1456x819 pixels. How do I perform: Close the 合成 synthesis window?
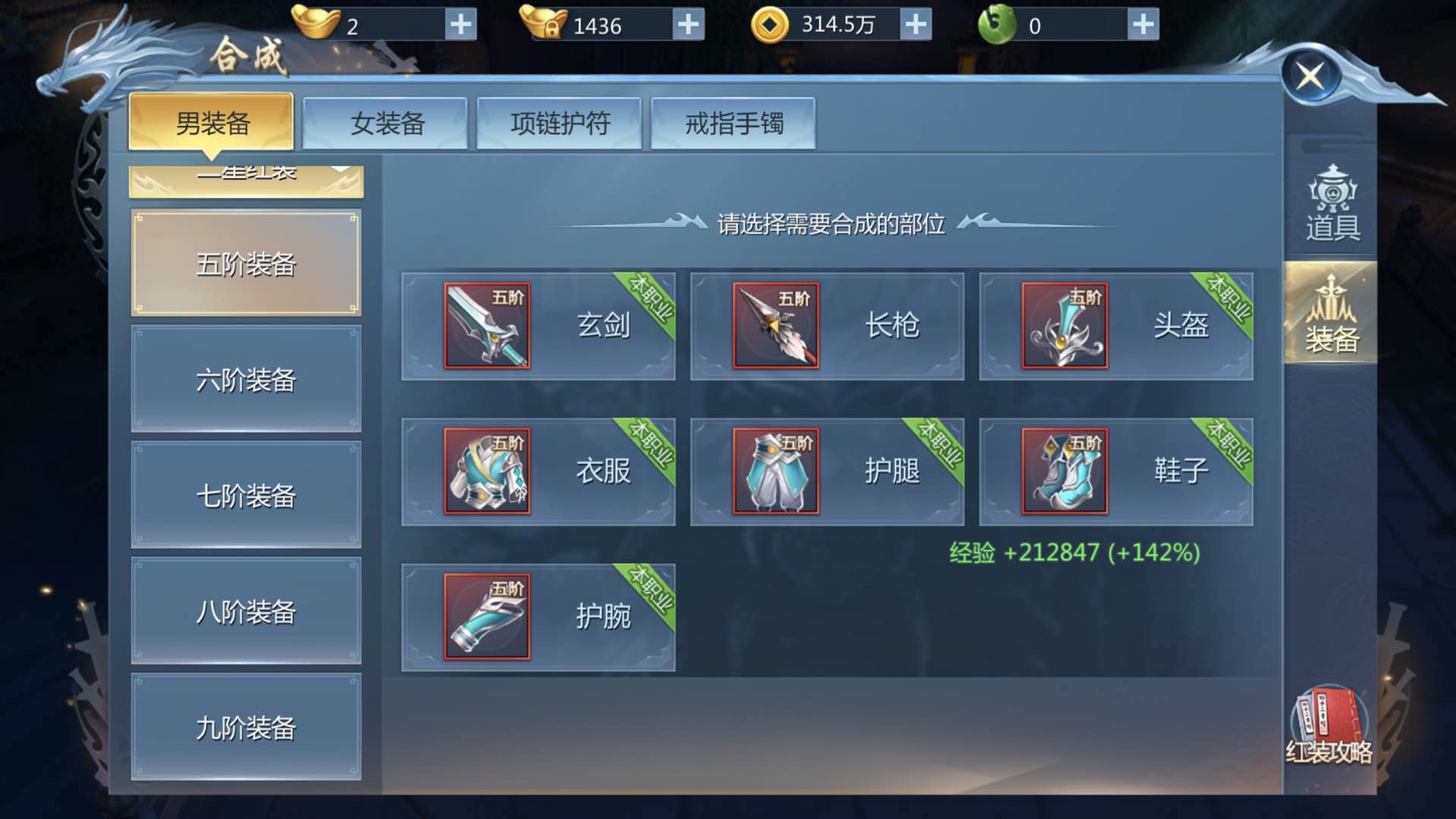pyautogui.click(x=1311, y=75)
